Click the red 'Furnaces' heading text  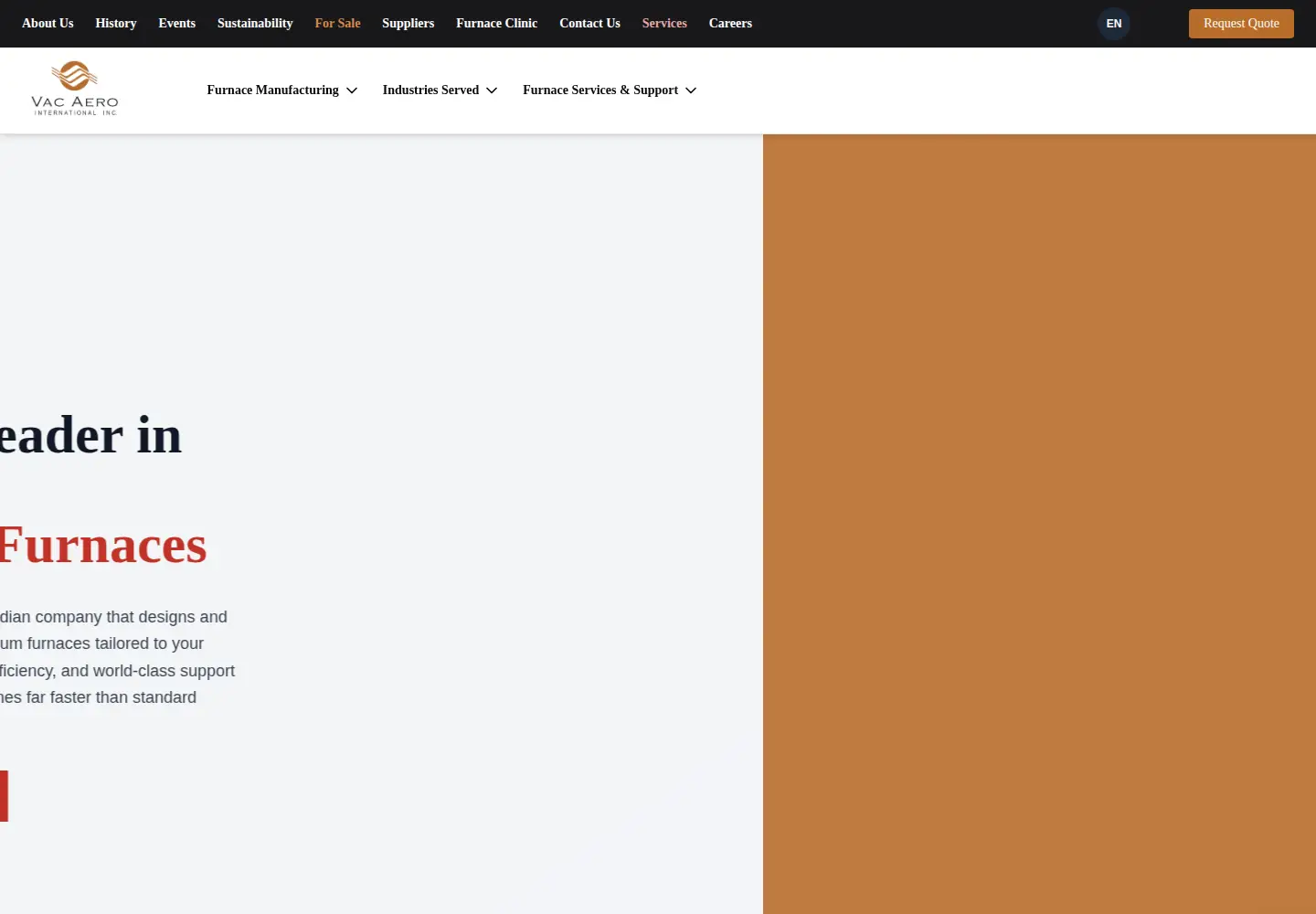tap(103, 546)
